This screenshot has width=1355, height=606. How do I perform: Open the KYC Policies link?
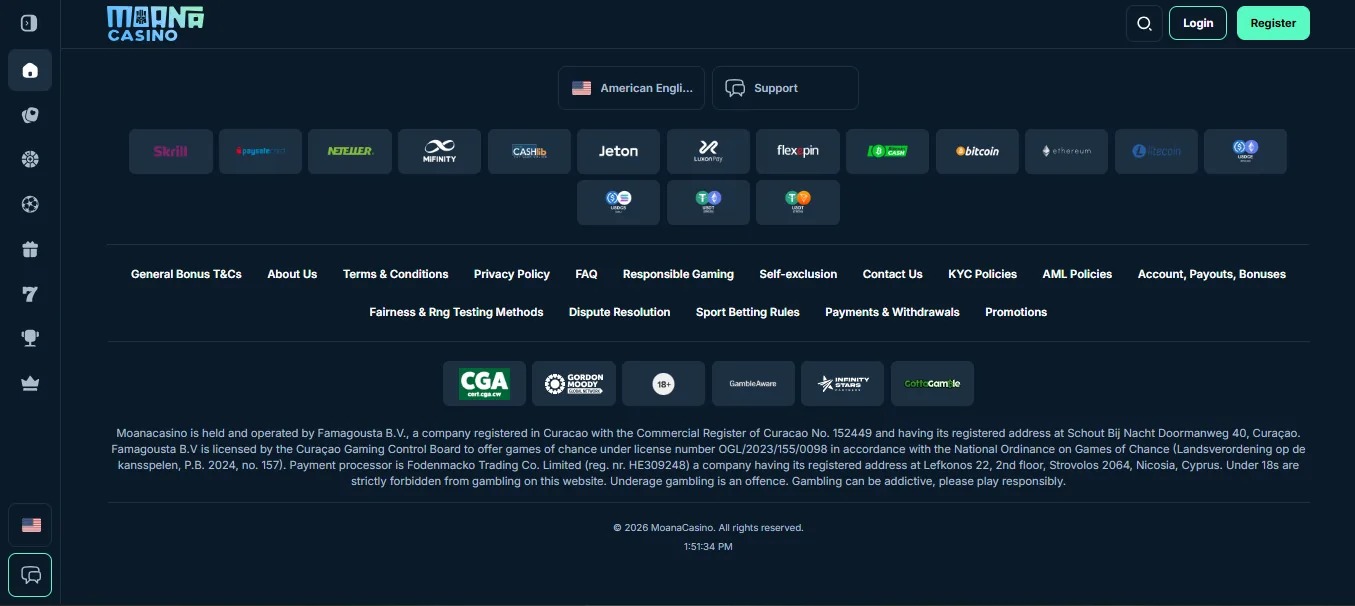point(982,274)
